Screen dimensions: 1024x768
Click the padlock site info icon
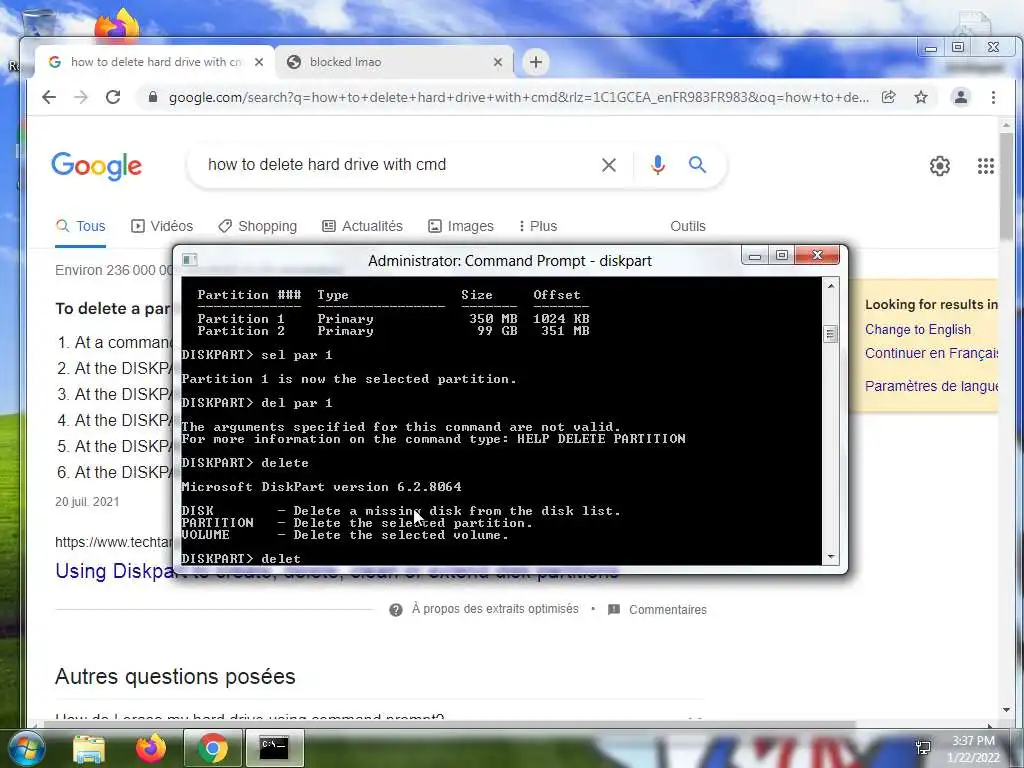point(153,97)
